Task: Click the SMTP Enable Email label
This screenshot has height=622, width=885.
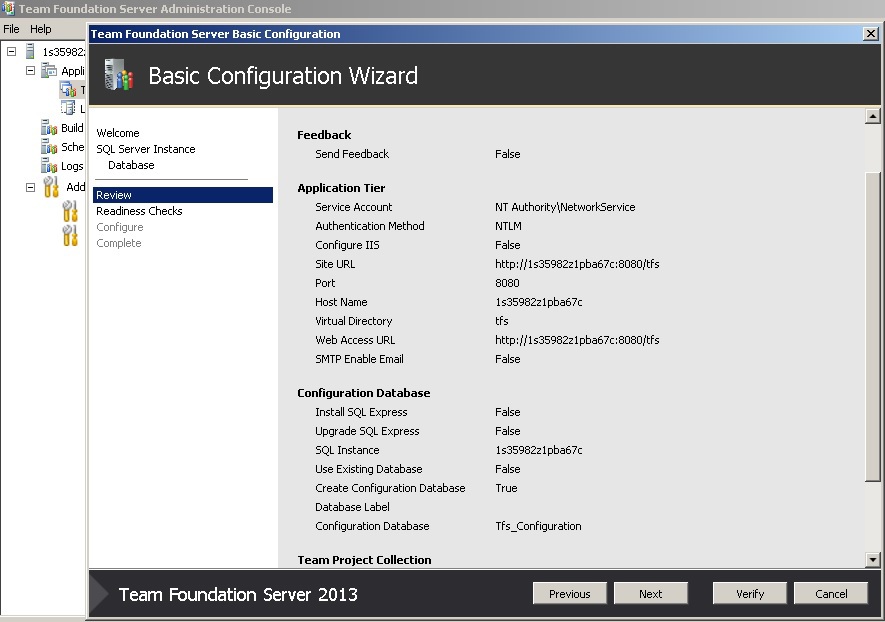Action: click(x=359, y=360)
